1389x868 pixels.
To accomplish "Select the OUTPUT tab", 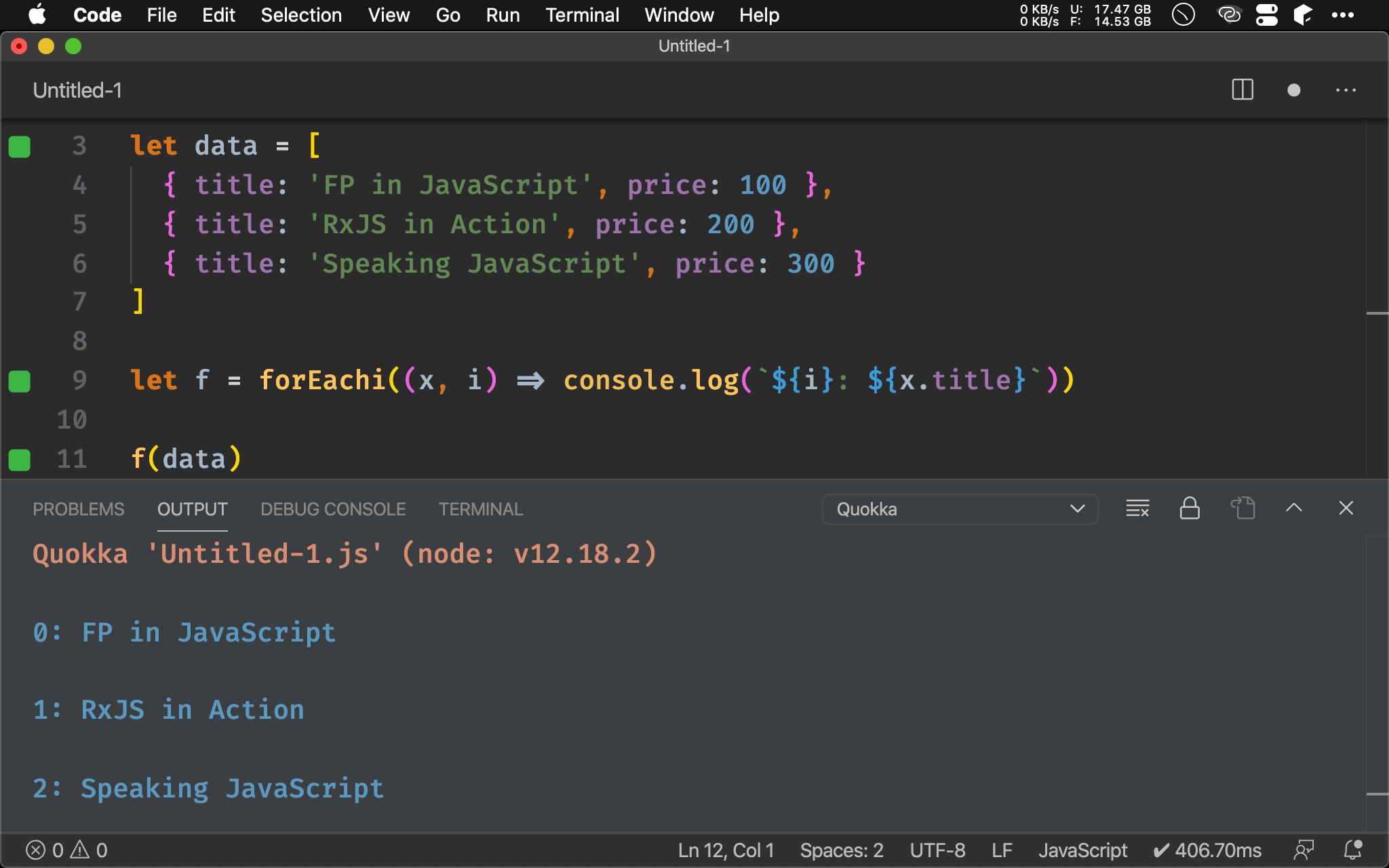I will (x=193, y=509).
